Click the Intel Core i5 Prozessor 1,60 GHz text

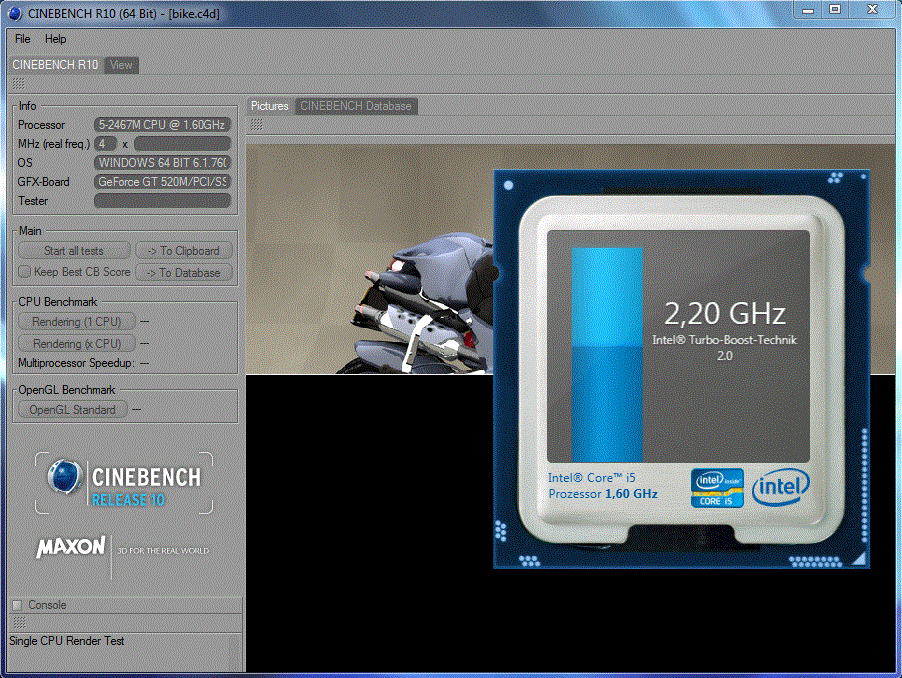click(602, 486)
